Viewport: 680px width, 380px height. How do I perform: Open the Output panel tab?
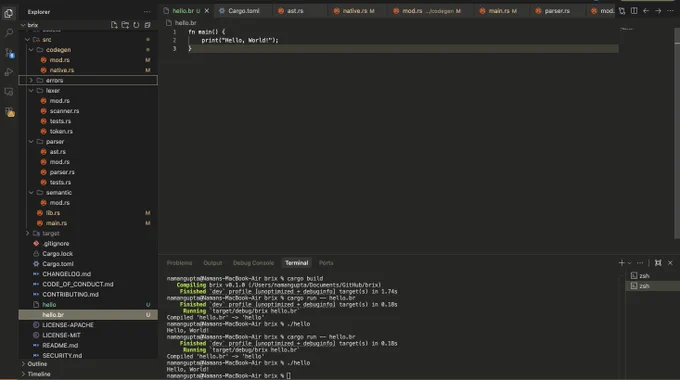coord(212,263)
